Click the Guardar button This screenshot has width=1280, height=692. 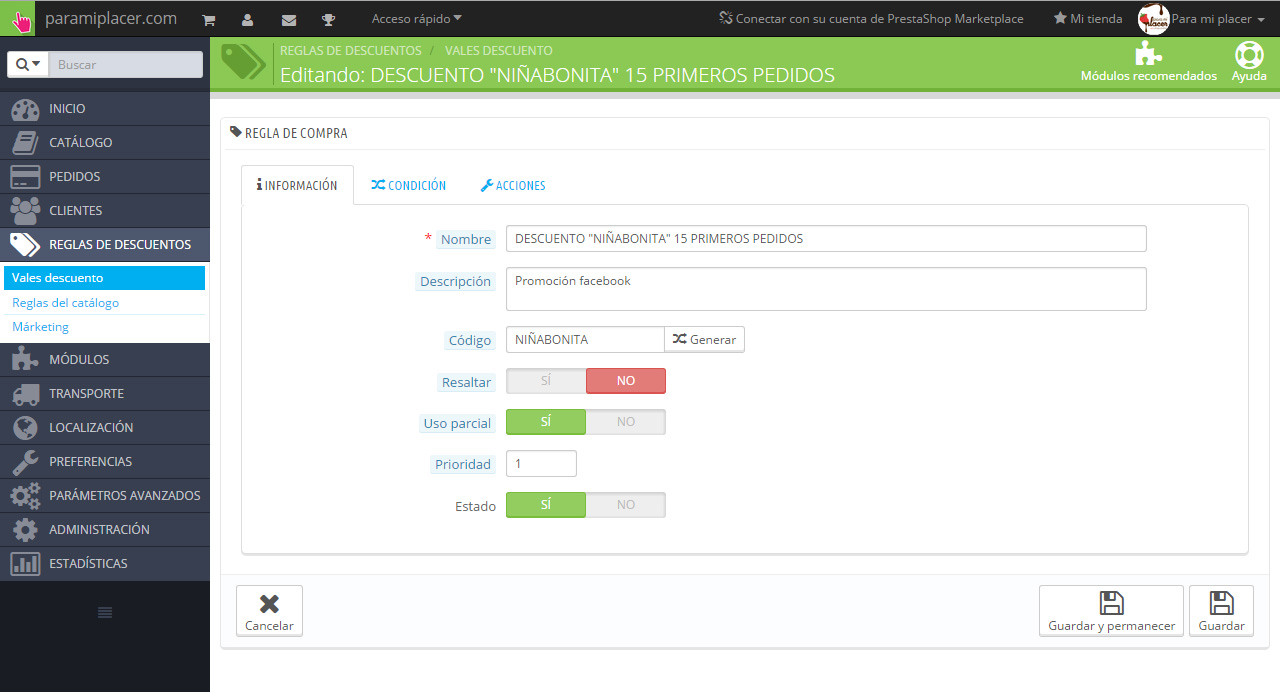[1221, 611]
